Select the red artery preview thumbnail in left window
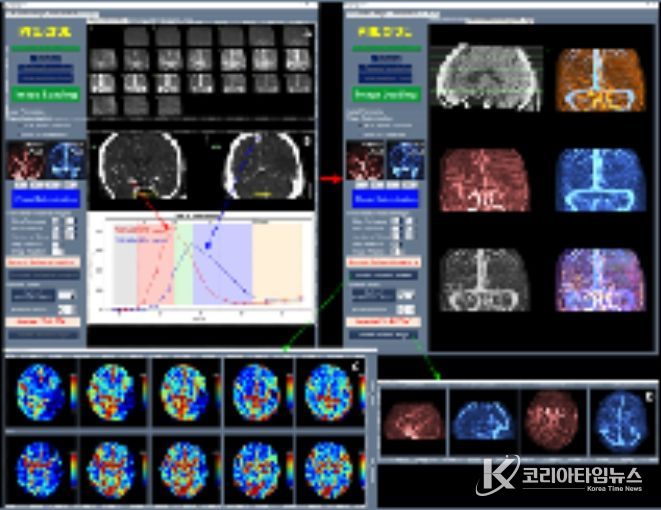661x510 pixels. click(26, 160)
